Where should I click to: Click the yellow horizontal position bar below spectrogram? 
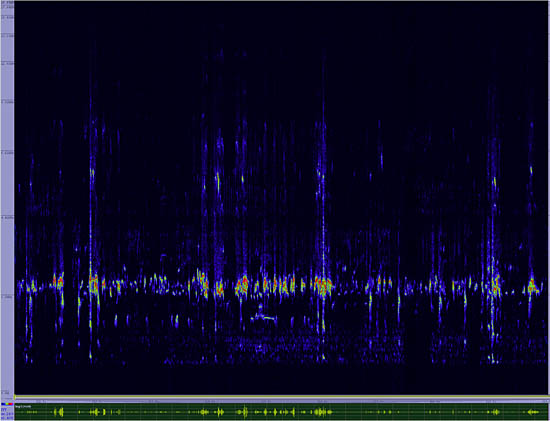click(x=282, y=397)
